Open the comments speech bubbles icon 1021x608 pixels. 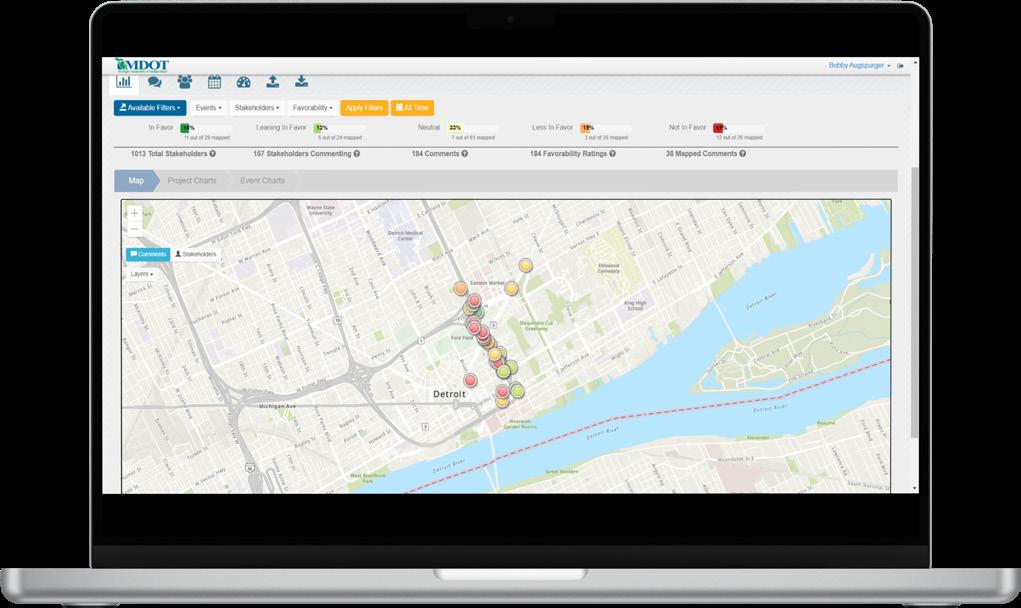pos(154,82)
